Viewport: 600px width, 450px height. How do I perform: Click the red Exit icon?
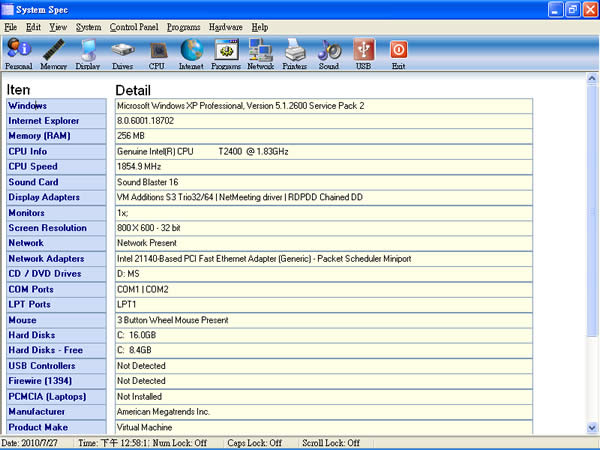click(398, 54)
